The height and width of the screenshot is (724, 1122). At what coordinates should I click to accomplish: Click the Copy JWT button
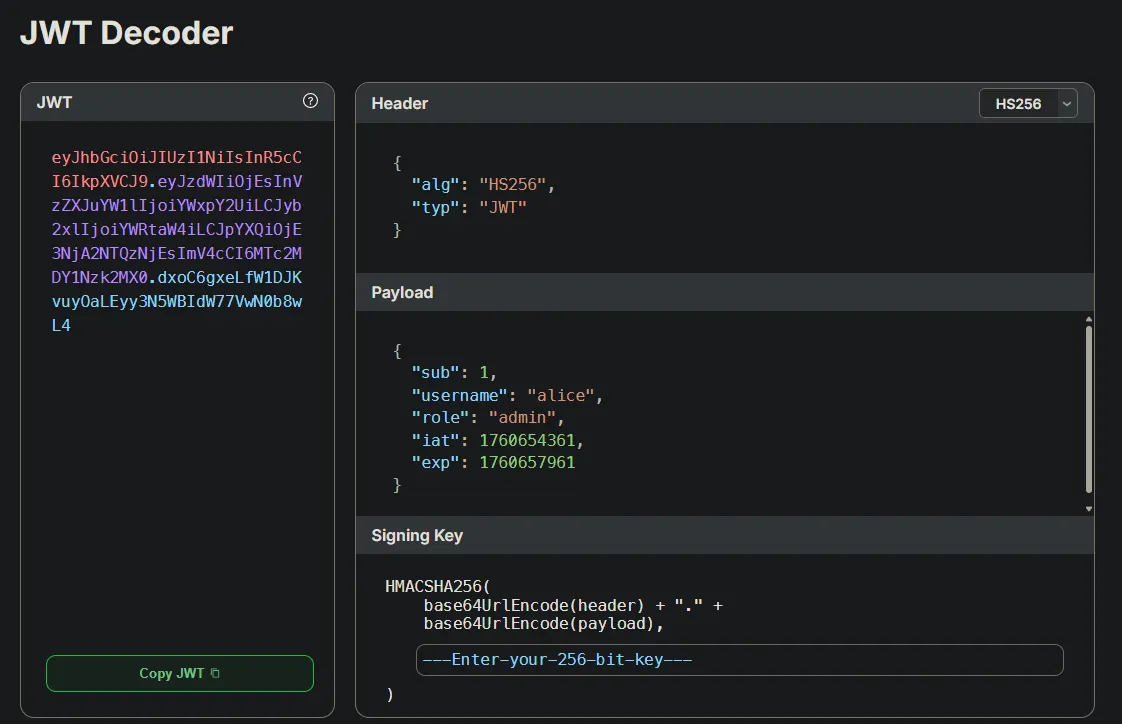179,673
